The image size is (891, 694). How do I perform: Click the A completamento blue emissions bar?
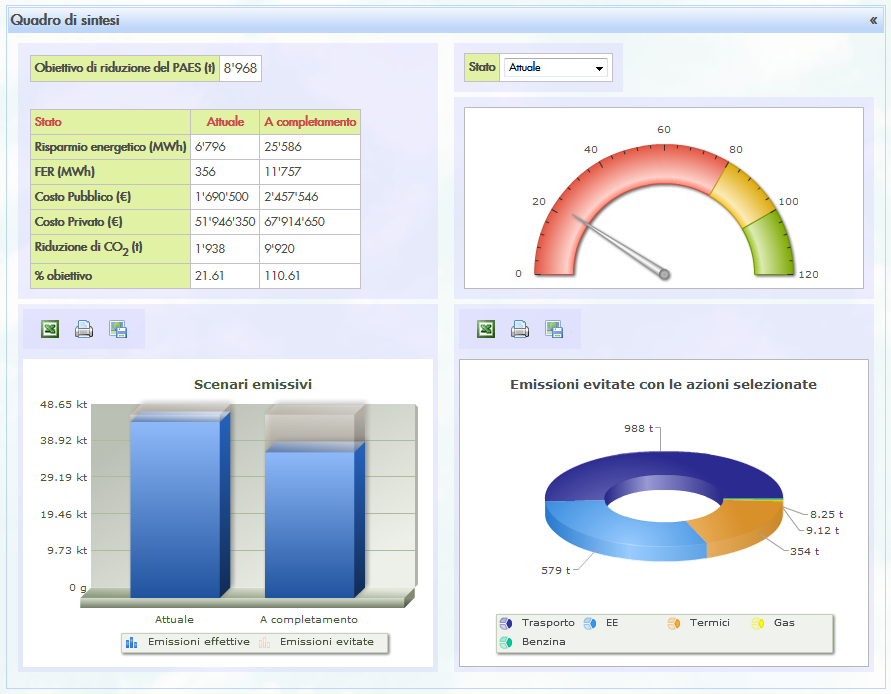(310, 524)
